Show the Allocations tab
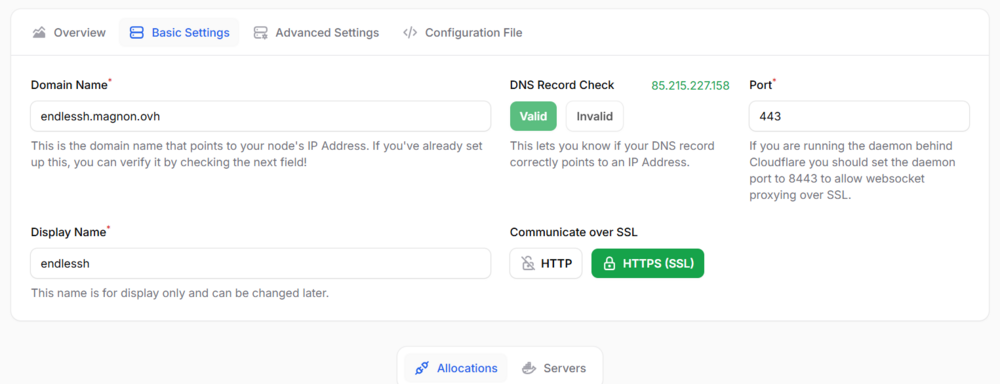 [456, 368]
